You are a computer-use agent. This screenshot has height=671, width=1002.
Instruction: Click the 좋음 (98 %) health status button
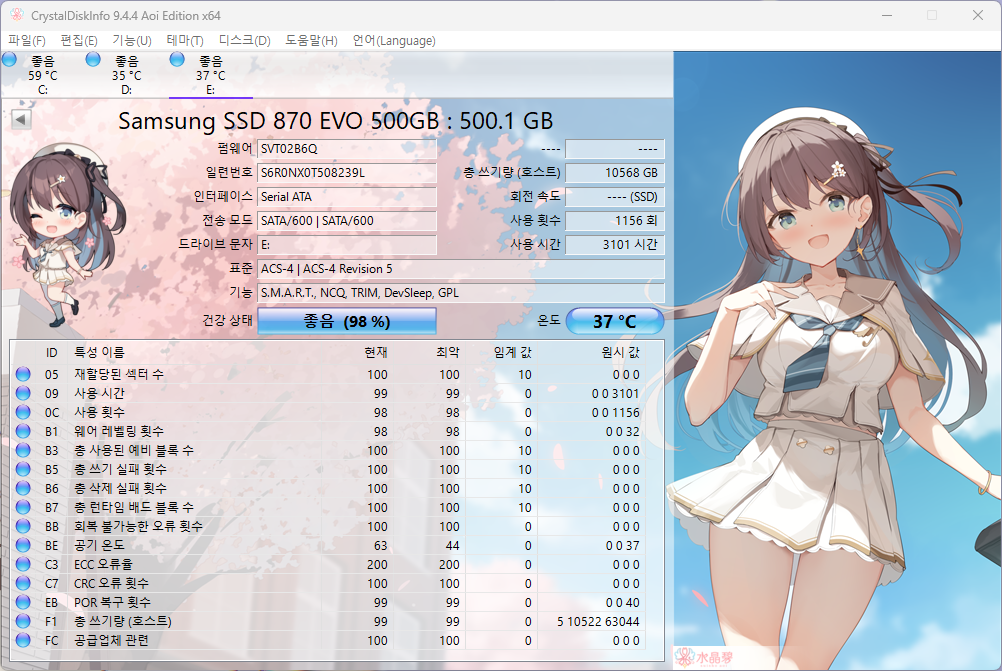point(347,321)
